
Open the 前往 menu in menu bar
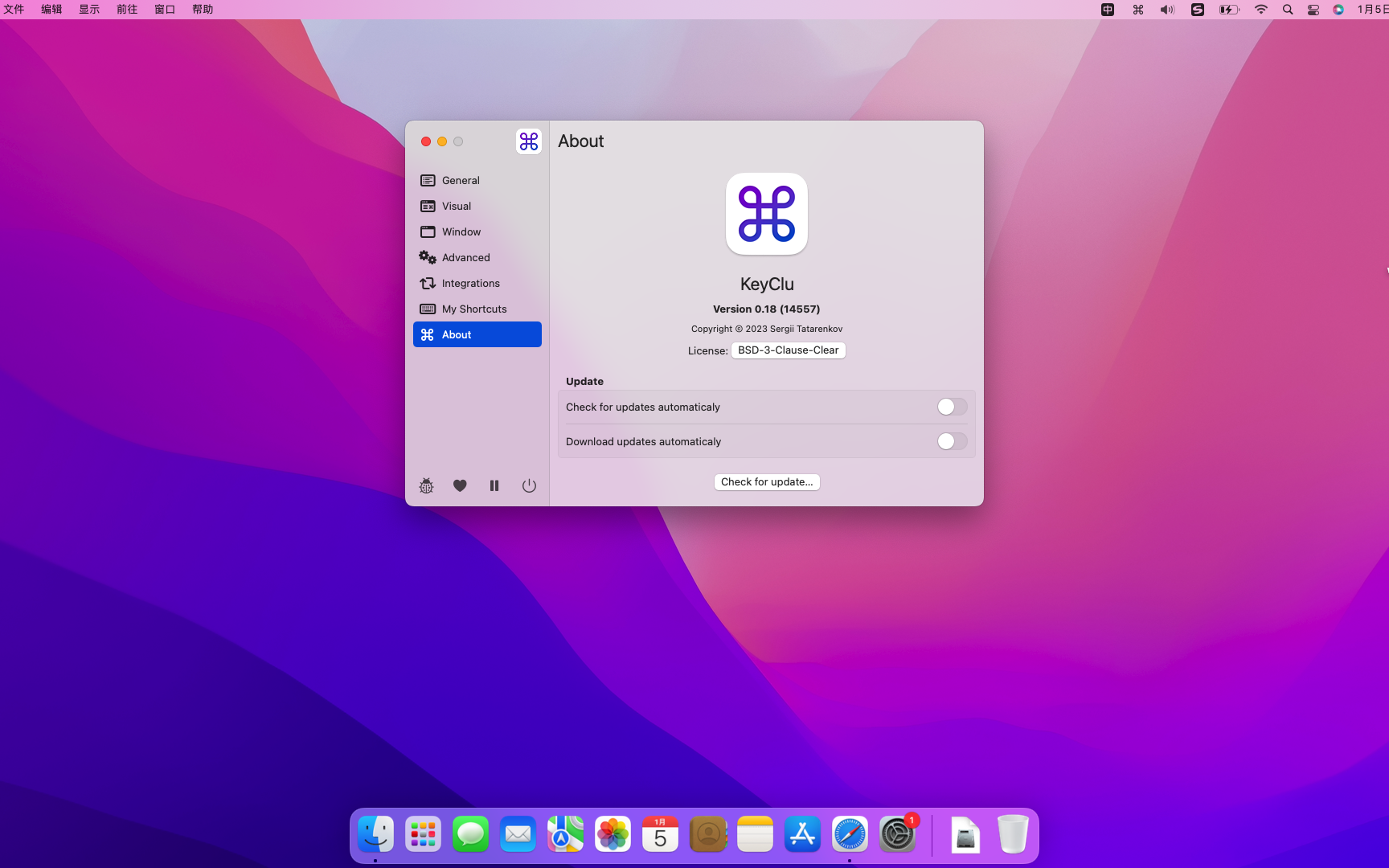pyautogui.click(x=127, y=10)
